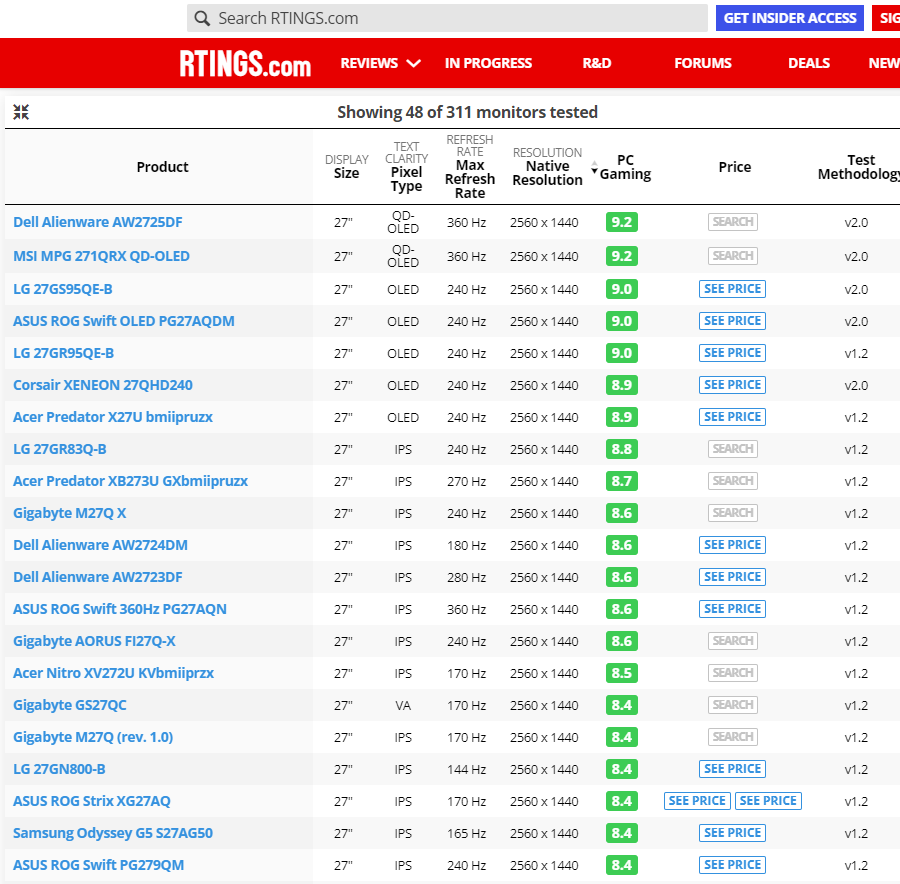900x884 pixels.
Task: Click SEE PRICE for Dell Alienware AW2724DM
Action: click(732, 545)
